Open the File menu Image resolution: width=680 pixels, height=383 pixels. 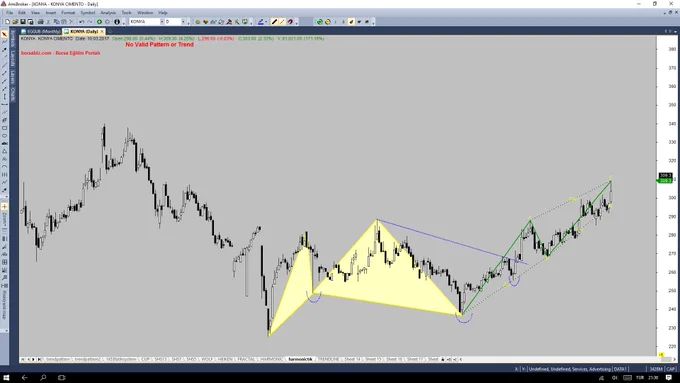click(10, 13)
